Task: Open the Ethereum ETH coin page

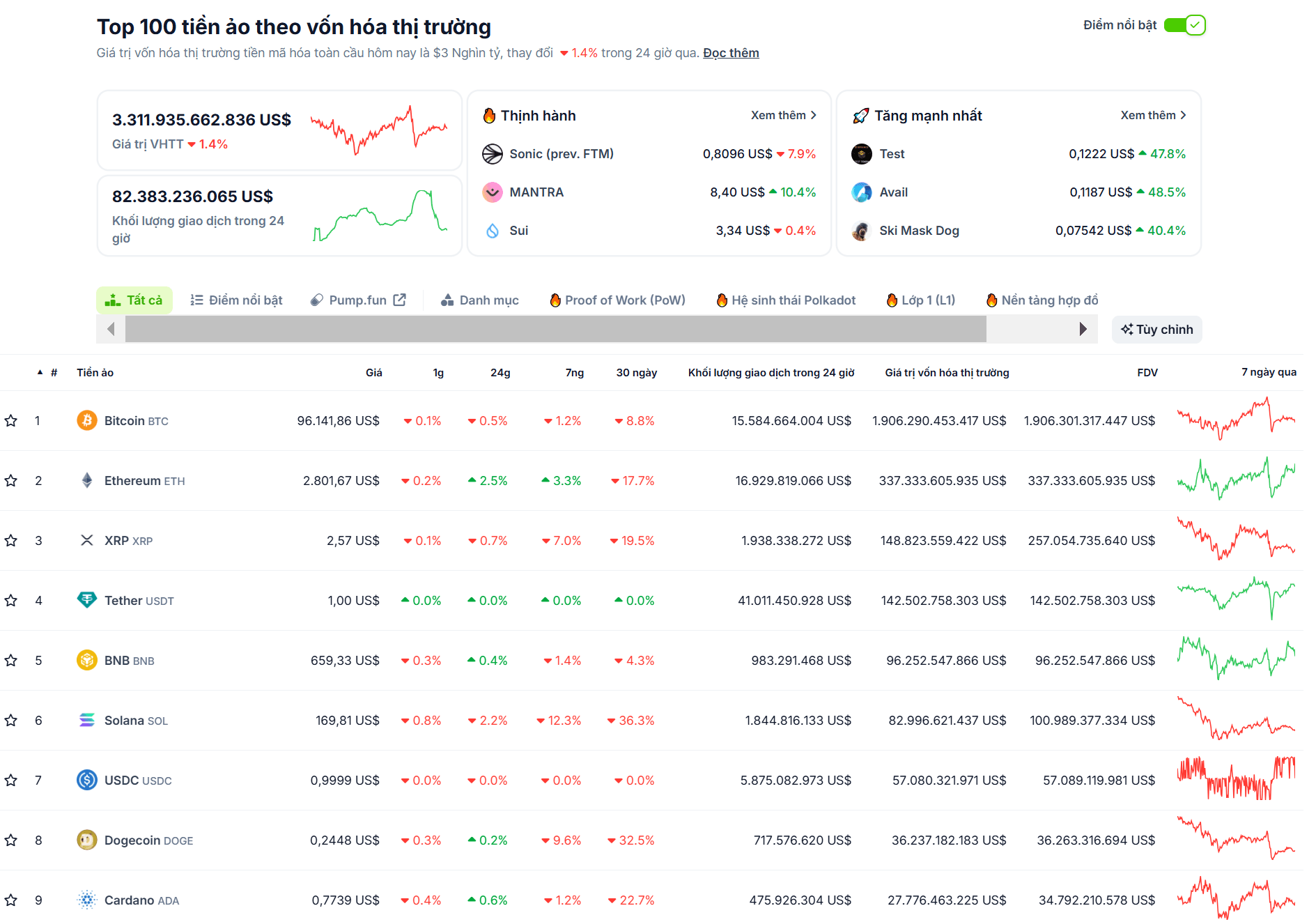Action: coord(145,481)
